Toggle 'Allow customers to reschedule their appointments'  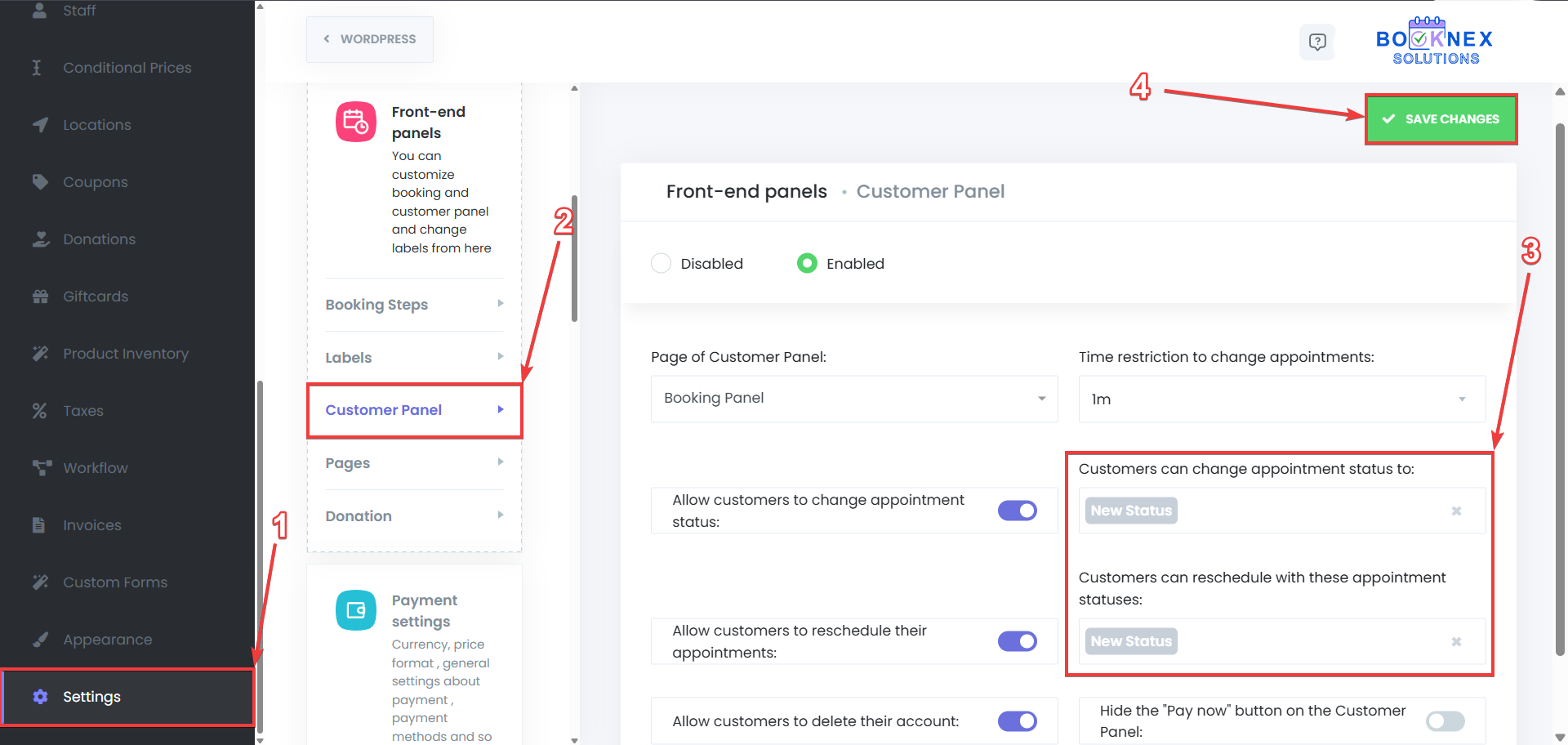click(1017, 641)
